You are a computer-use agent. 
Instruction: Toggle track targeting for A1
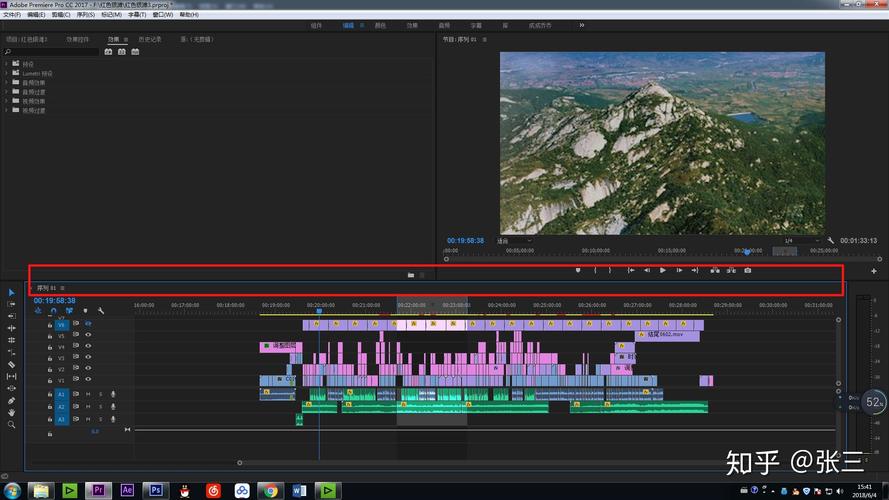(x=61, y=394)
